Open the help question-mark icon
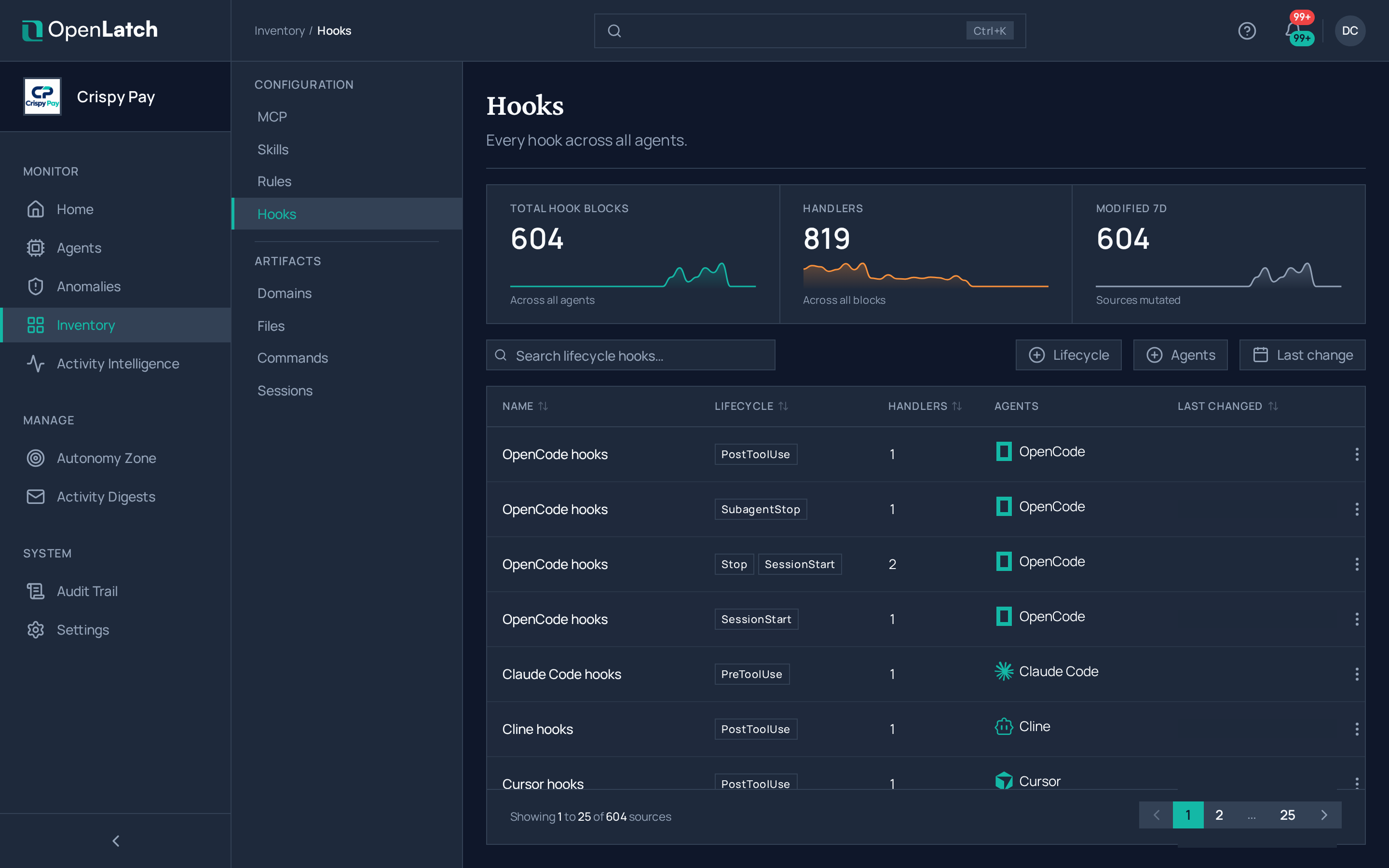 1247,30
